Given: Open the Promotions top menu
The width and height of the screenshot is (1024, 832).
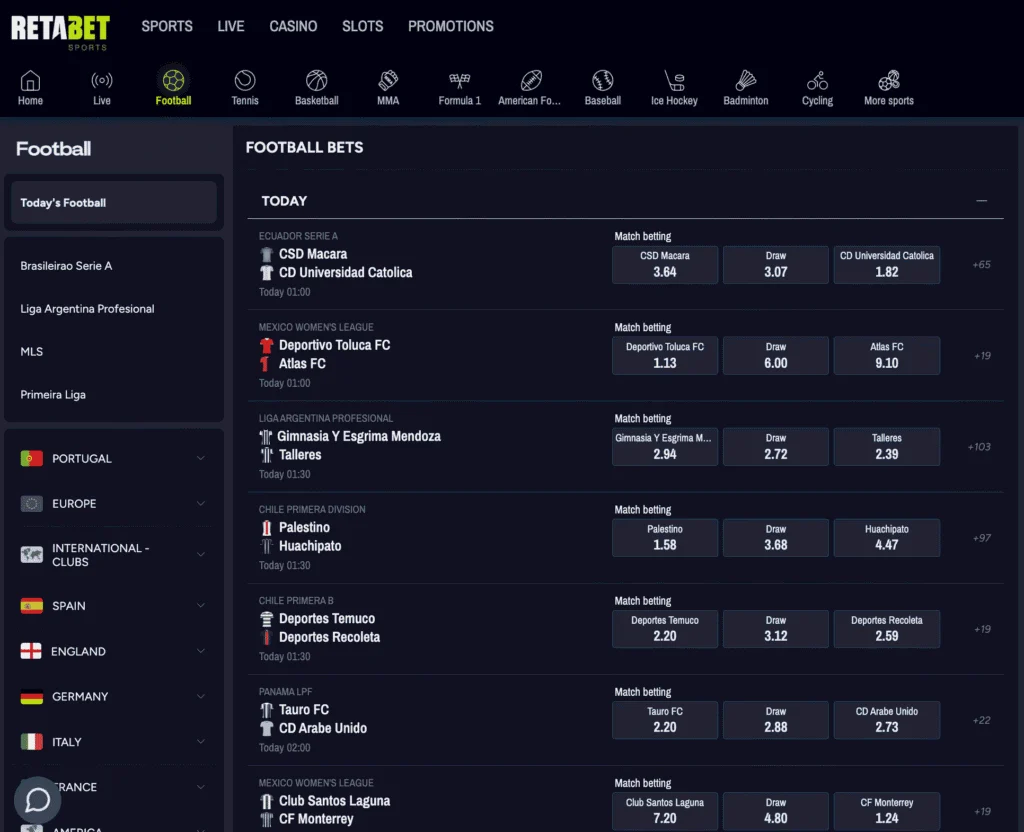Looking at the screenshot, I should 451,26.
